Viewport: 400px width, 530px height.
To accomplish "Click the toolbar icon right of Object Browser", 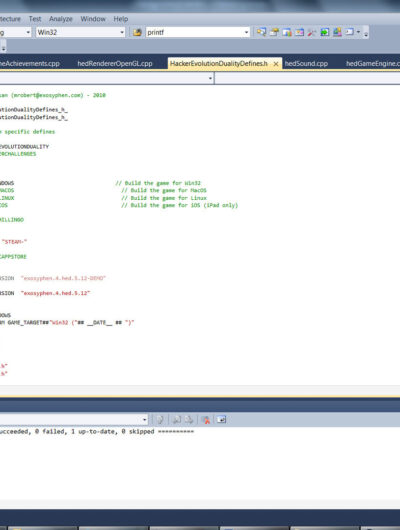I will pyautogui.click(x=299, y=32).
